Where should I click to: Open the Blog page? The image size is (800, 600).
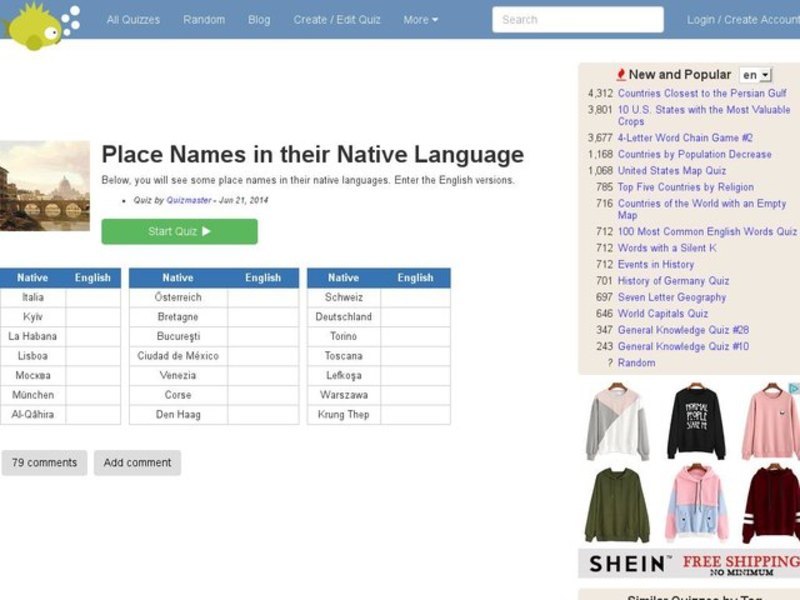click(x=259, y=19)
